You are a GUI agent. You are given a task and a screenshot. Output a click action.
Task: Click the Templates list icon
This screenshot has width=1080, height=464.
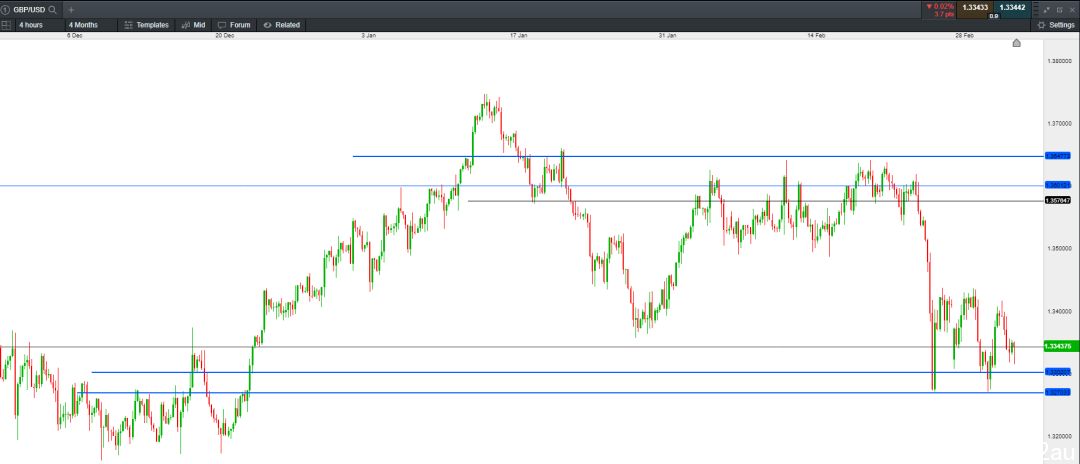pyautogui.click(x=128, y=25)
